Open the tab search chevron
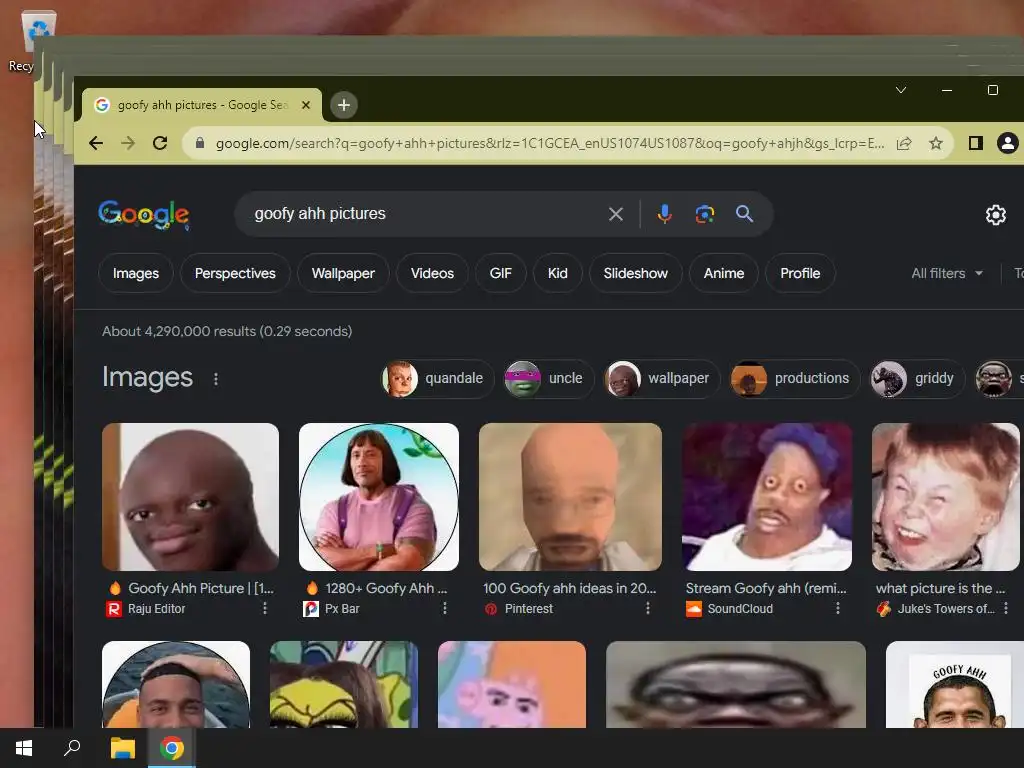 pos(901,90)
